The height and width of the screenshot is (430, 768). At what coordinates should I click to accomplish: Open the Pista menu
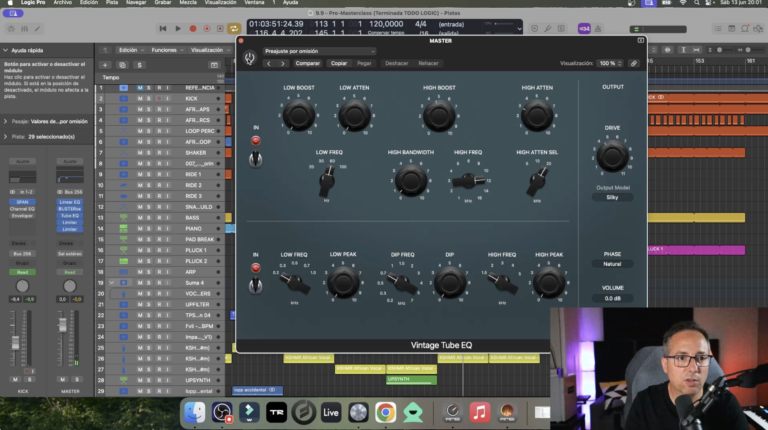[112, 2]
